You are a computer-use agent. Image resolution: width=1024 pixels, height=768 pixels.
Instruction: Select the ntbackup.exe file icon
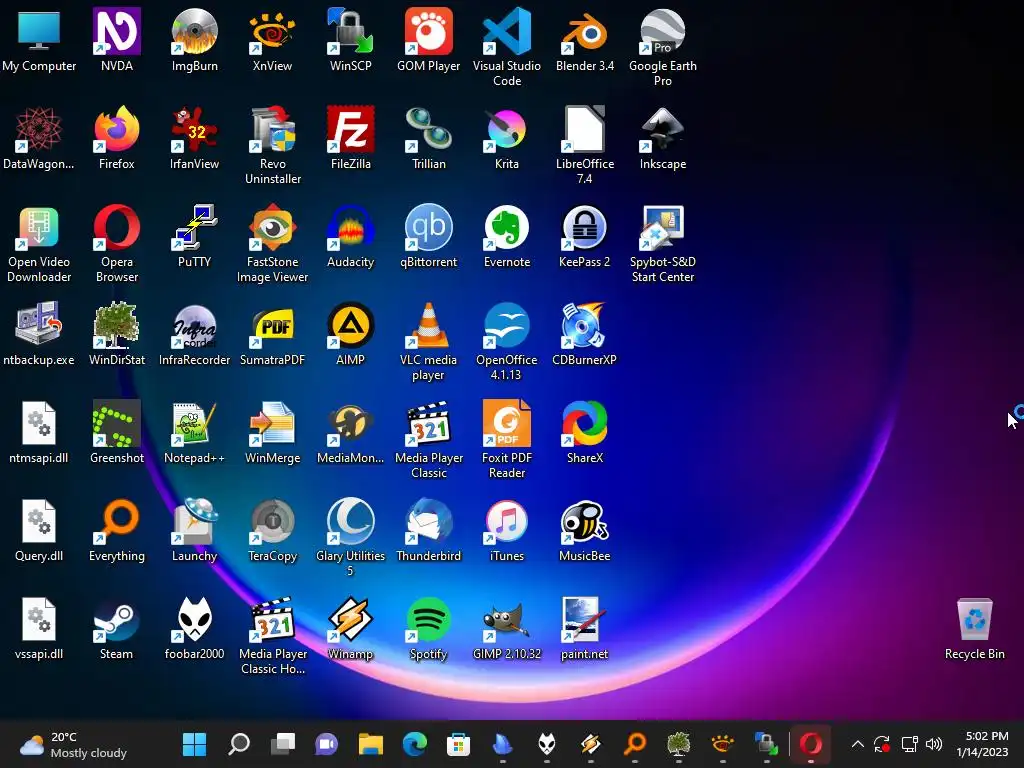pyautogui.click(x=39, y=325)
